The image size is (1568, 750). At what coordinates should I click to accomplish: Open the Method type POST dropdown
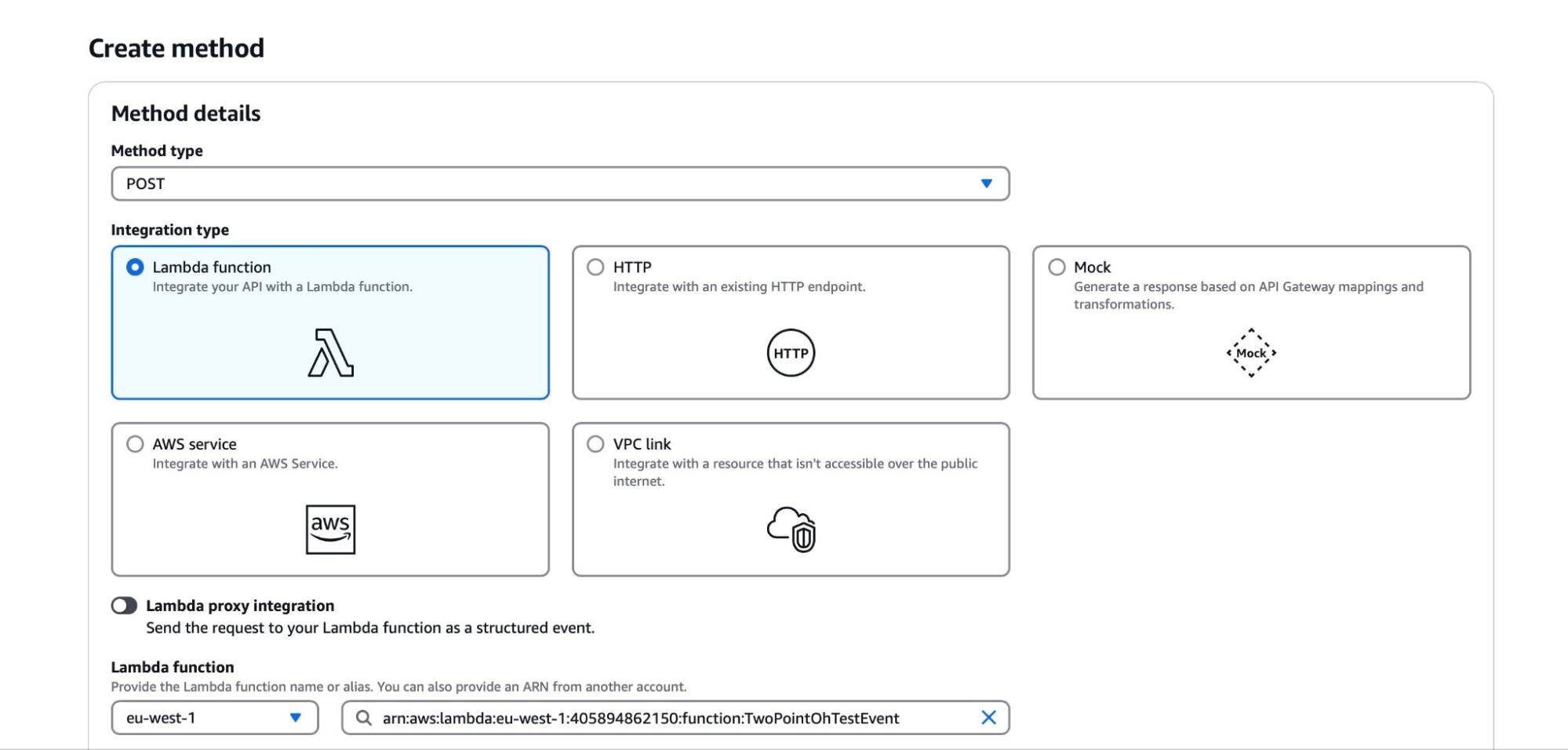(560, 184)
